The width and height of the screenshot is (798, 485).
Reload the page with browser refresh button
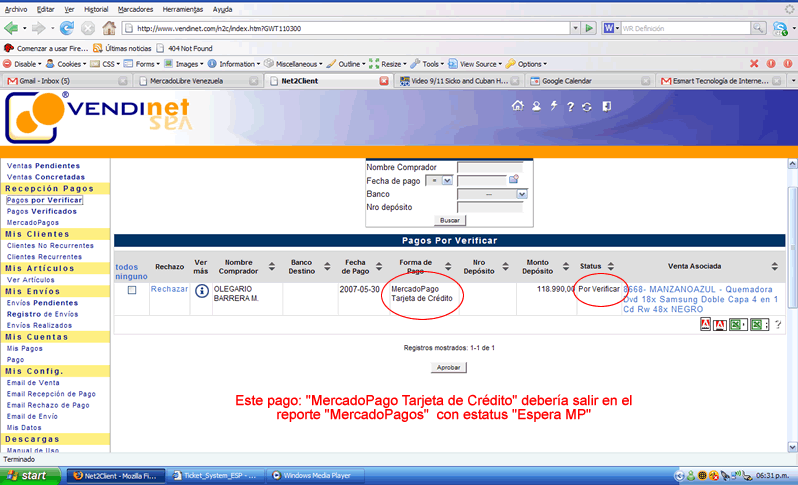(x=67, y=28)
